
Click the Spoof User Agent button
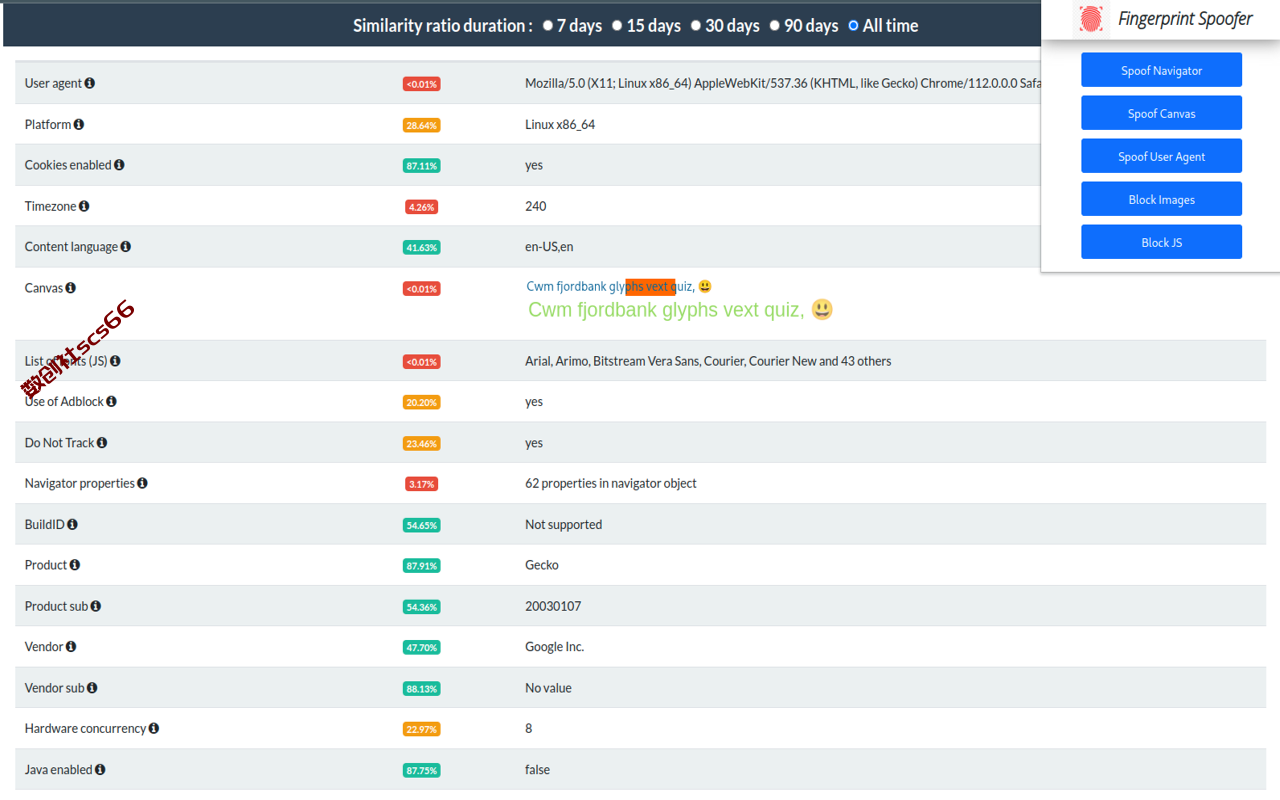(x=1161, y=156)
